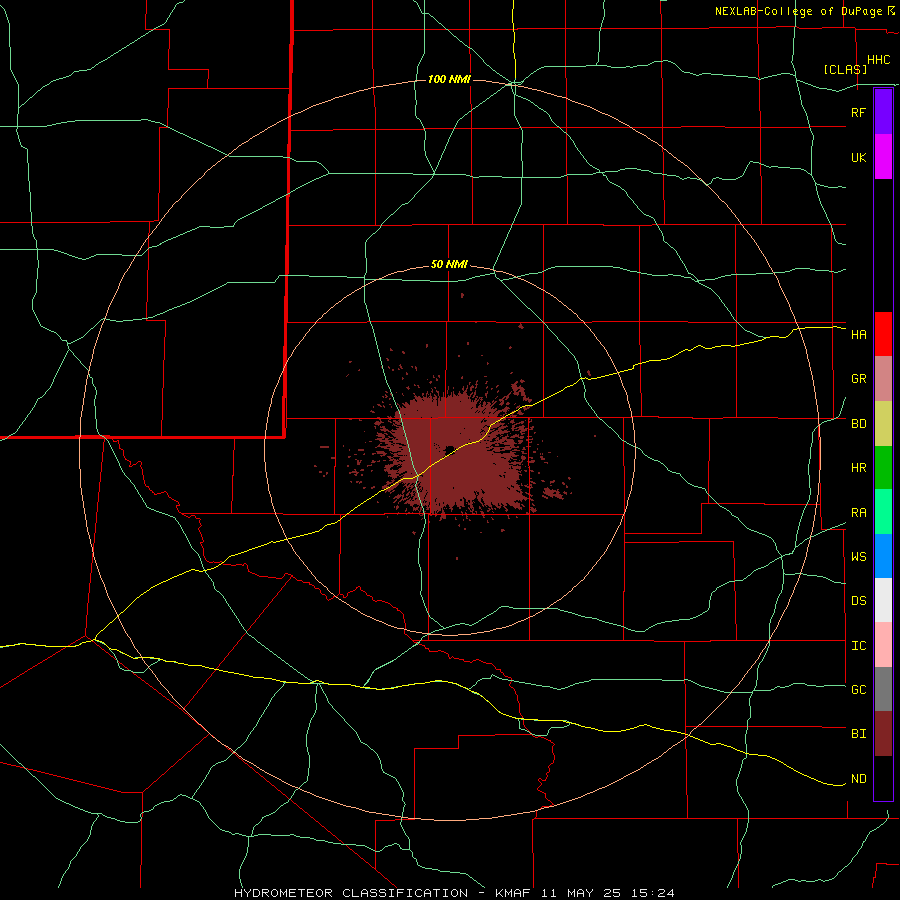Click the "HHC" product code text

[x=878, y=60]
